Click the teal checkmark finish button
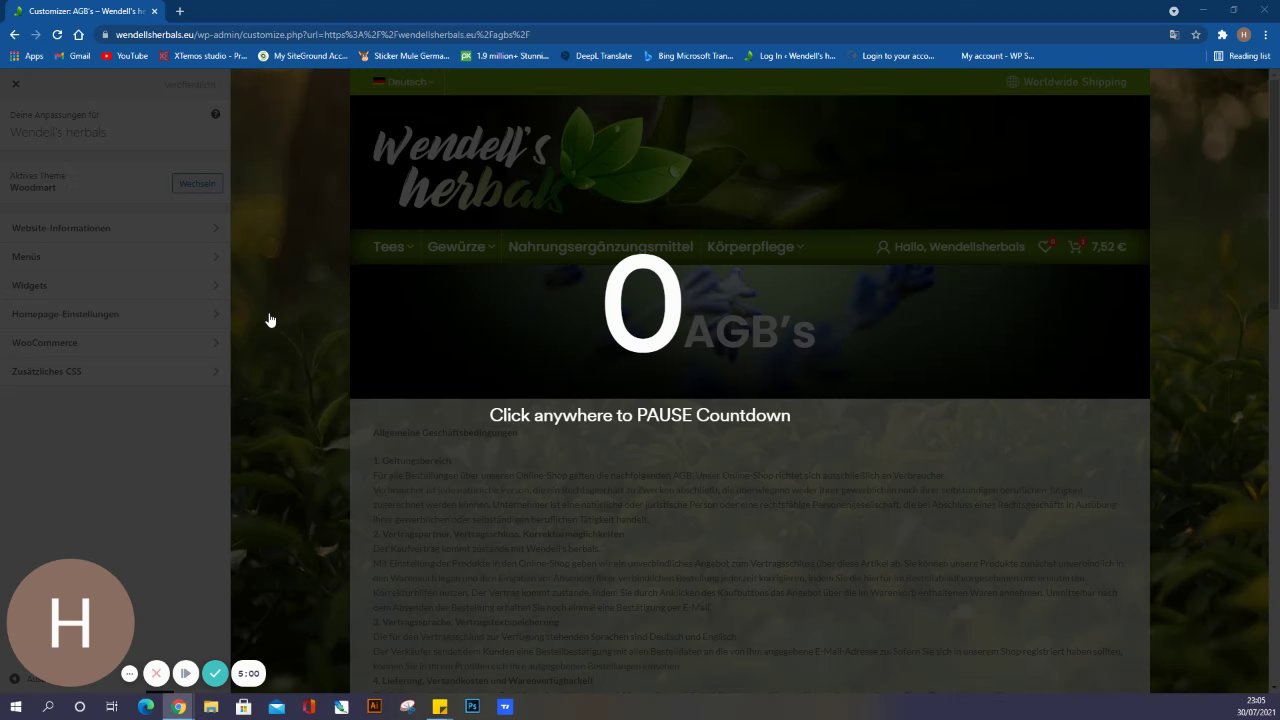1280x720 pixels. click(x=215, y=674)
